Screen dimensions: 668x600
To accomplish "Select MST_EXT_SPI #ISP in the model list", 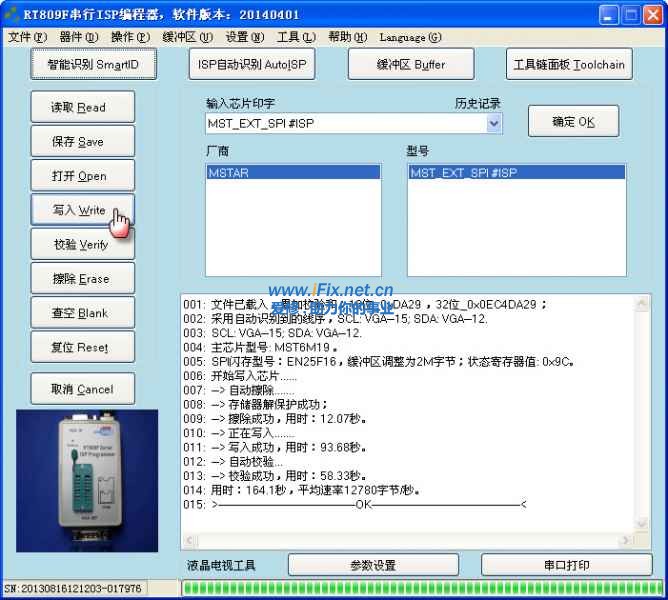I will 516,173.
